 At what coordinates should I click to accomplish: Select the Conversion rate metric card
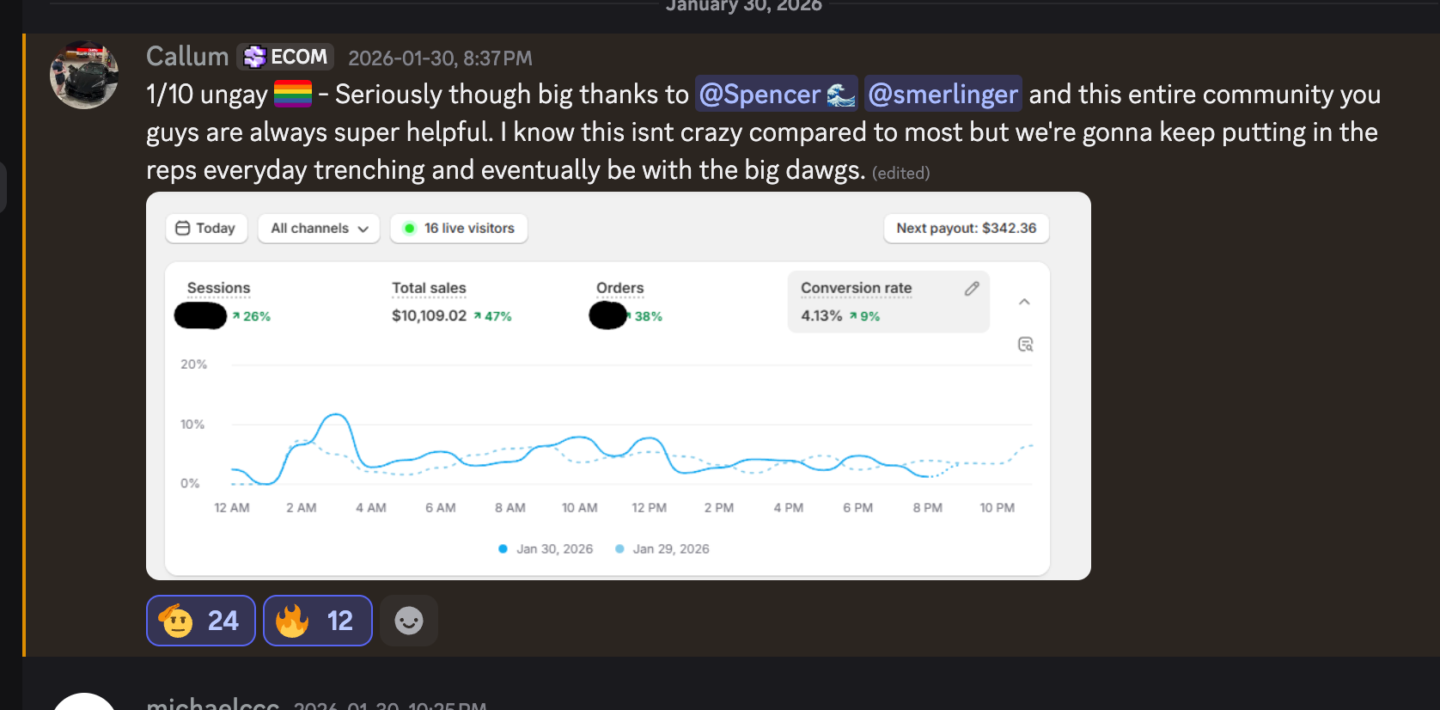pyautogui.click(x=888, y=301)
